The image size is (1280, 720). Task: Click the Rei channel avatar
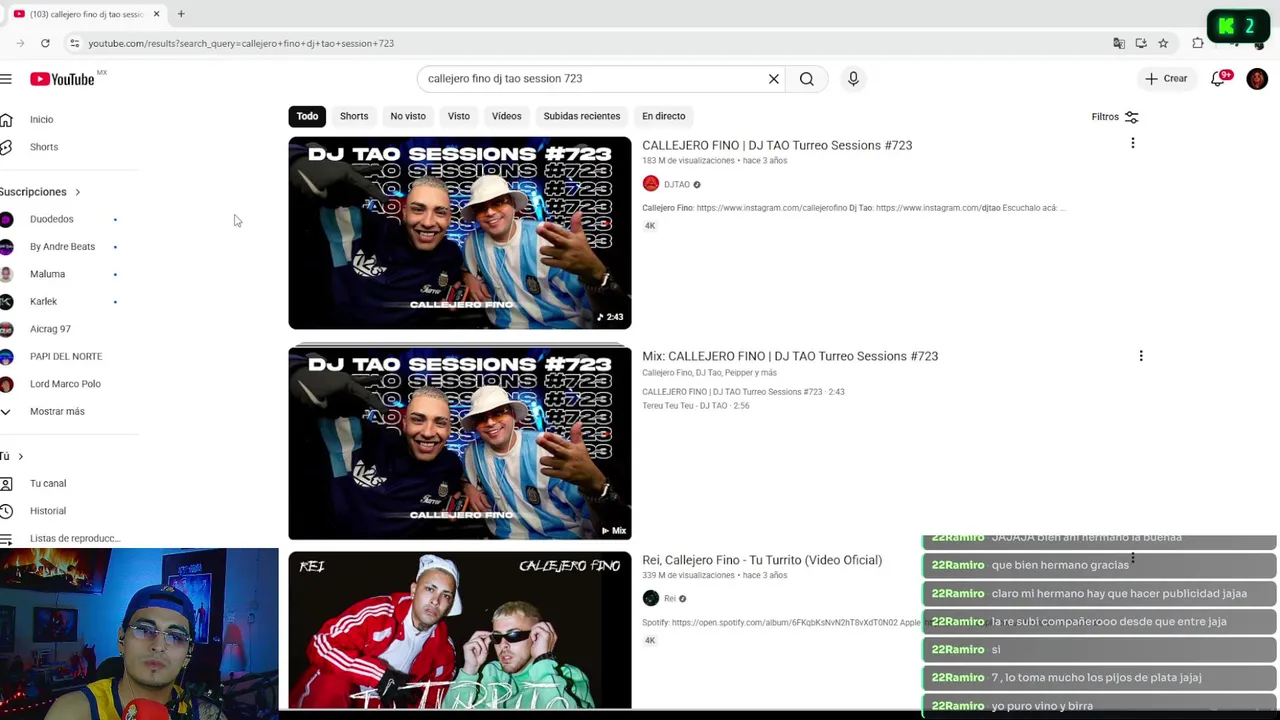point(651,598)
